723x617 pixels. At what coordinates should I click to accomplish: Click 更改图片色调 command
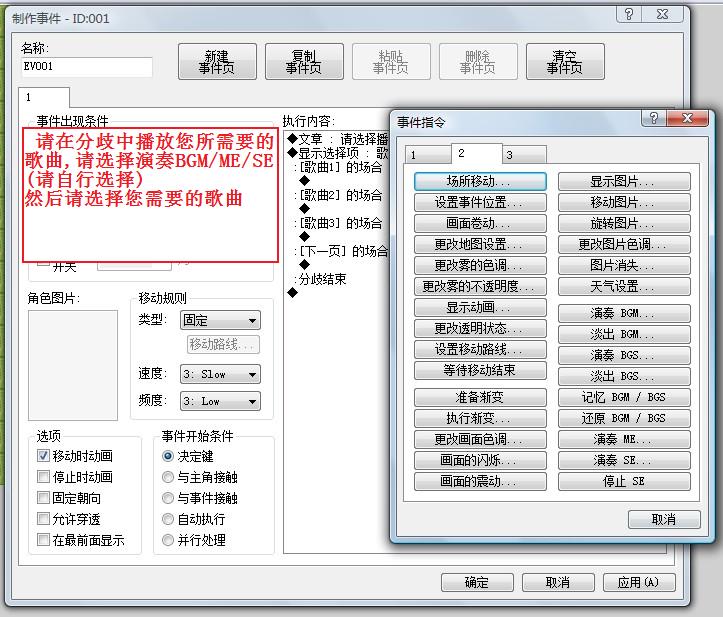coord(624,244)
